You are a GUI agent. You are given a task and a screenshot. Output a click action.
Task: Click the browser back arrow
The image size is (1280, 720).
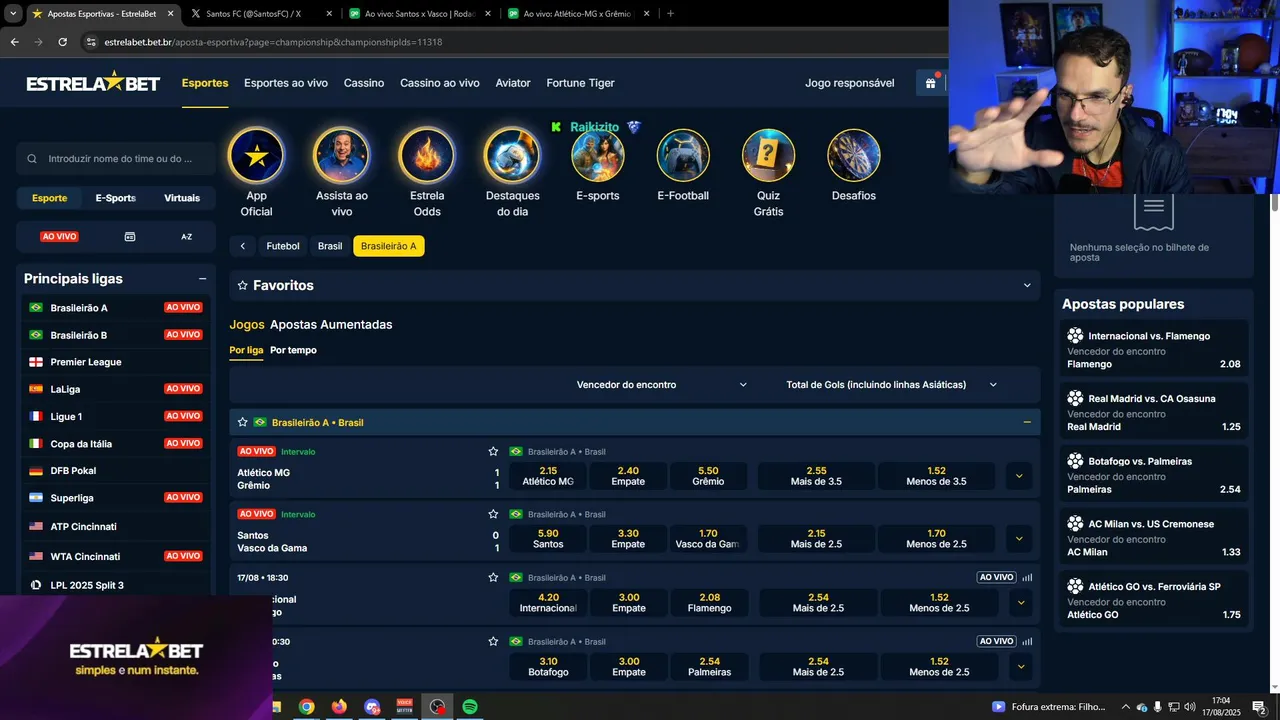pos(14,42)
